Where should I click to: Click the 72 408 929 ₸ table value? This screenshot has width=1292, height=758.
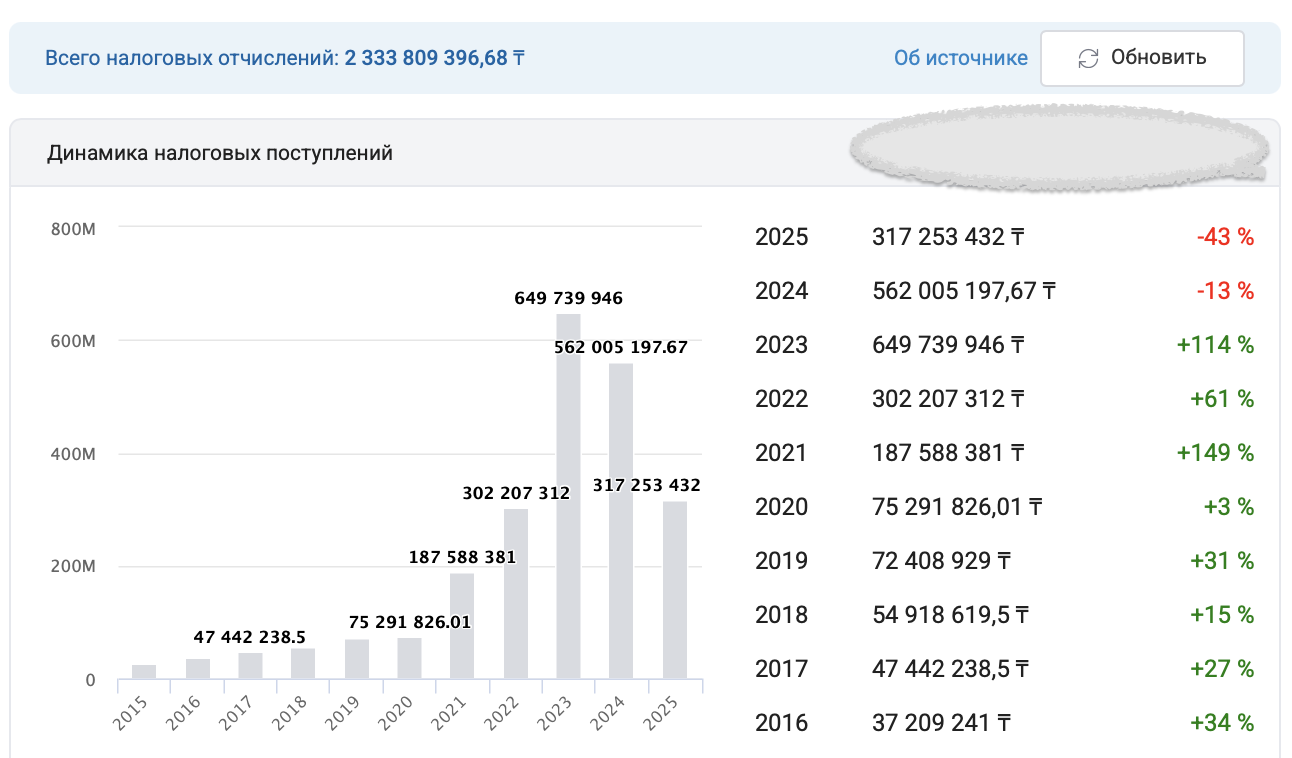941,561
